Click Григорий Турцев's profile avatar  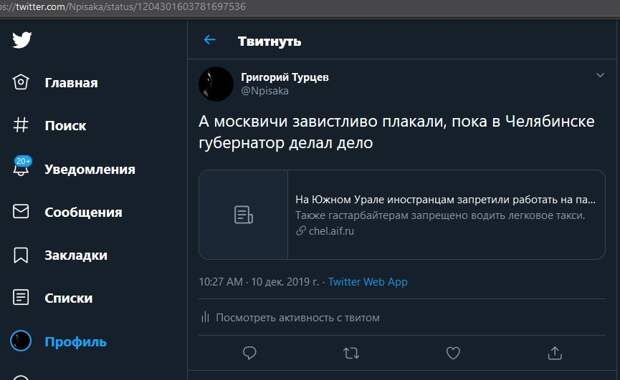pyautogui.click(x=216, y=84)
